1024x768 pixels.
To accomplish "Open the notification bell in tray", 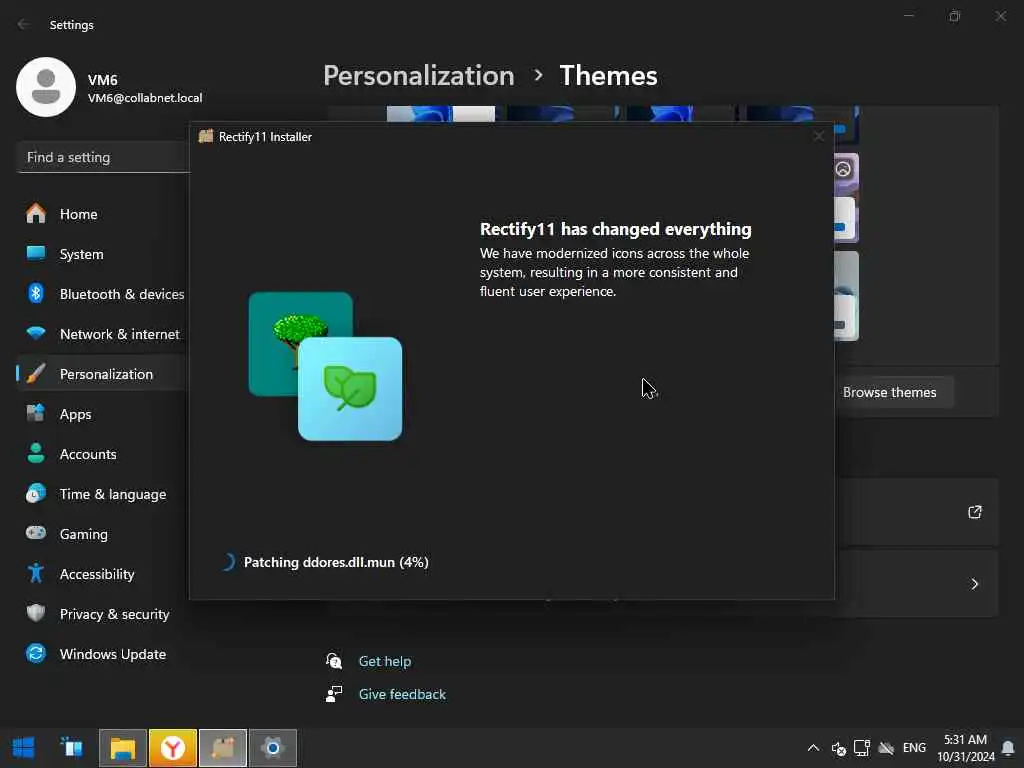I will click(x=1008, y=748).
